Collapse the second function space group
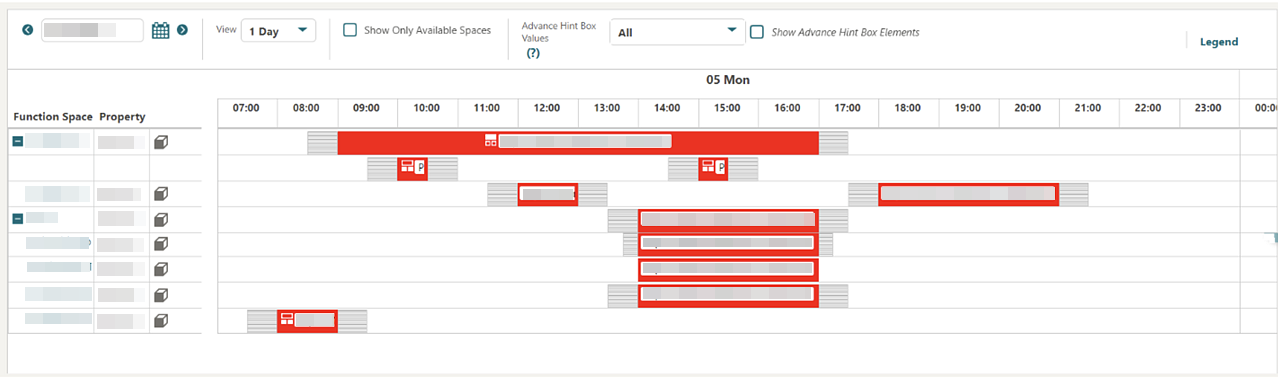 tap(18, 218)
